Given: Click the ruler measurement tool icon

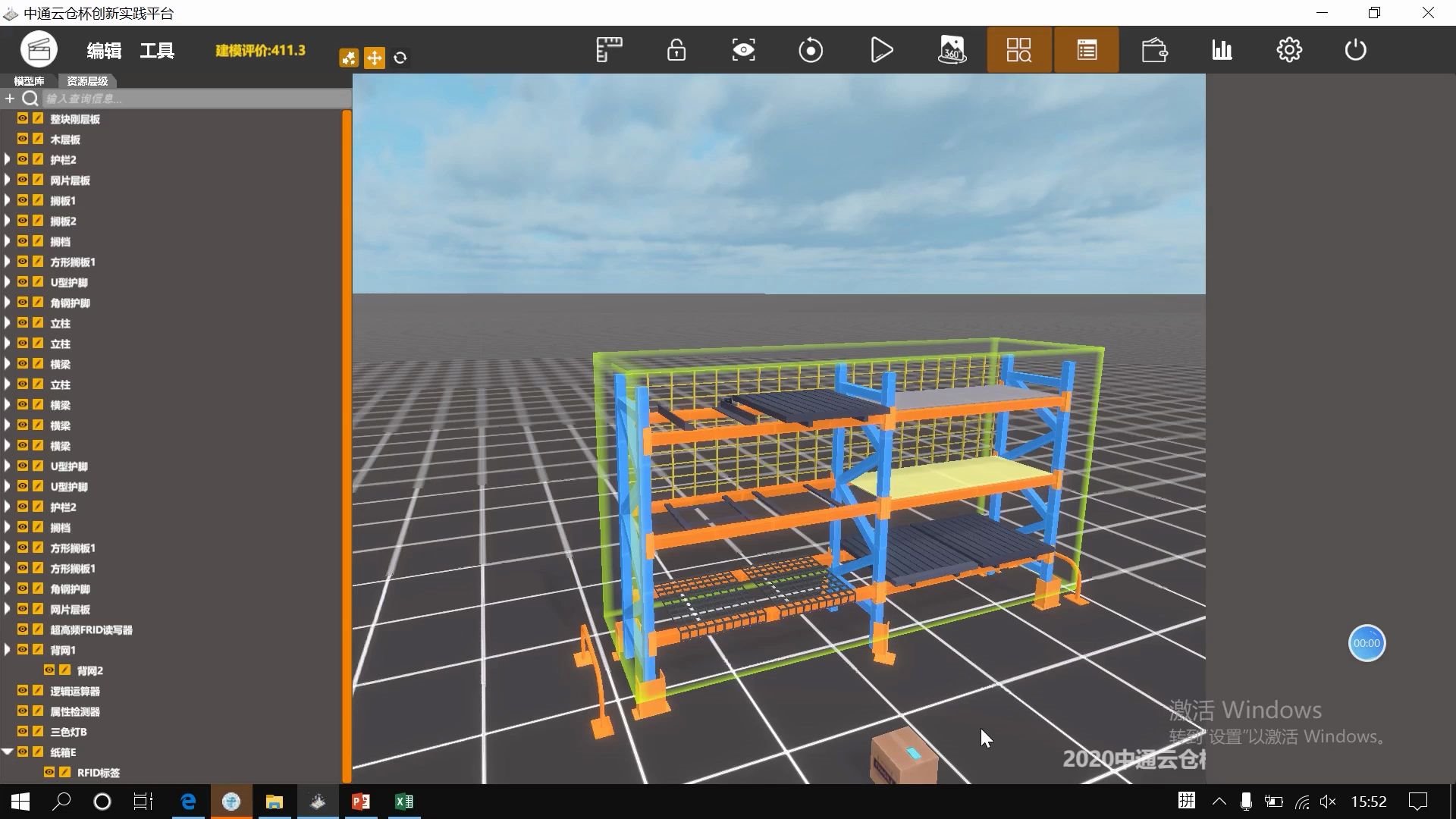Looking at the screenshot, I should coord(609,51).
